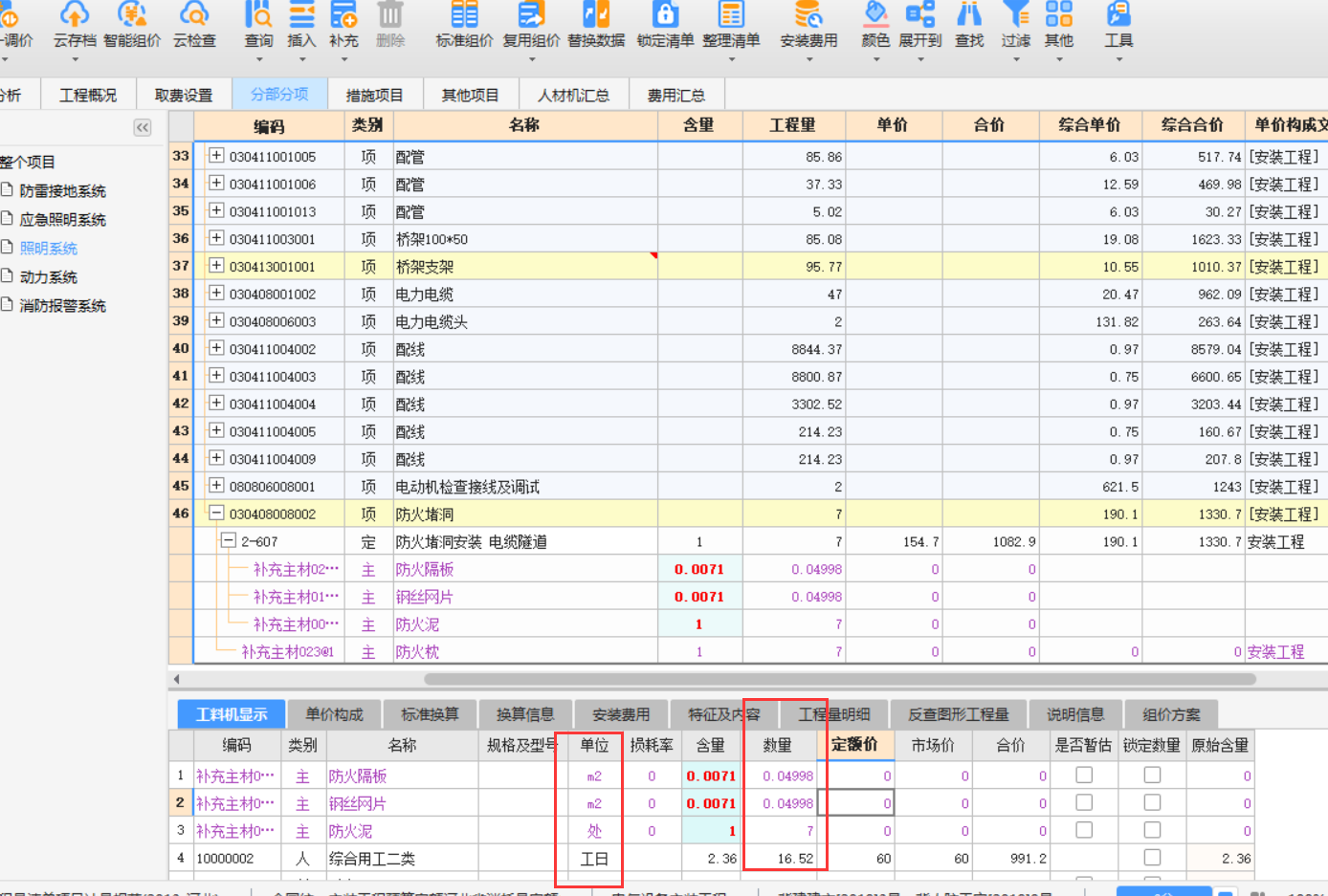Open the 说明信息 bottom tab
Screen dimensions: 1328x896
point(1075,715)
